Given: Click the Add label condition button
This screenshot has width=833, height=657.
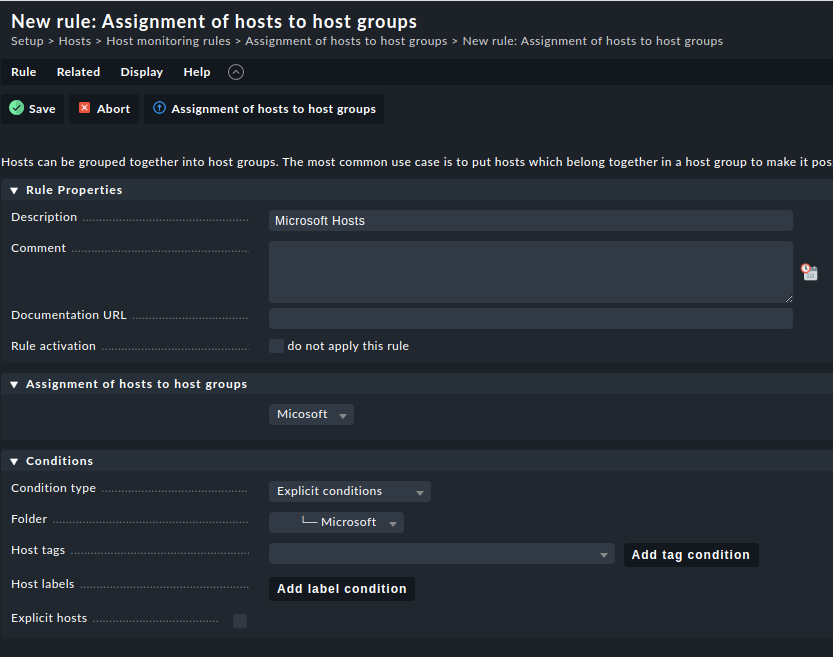Looking at the screenshot, I should [x=341, y=589].
